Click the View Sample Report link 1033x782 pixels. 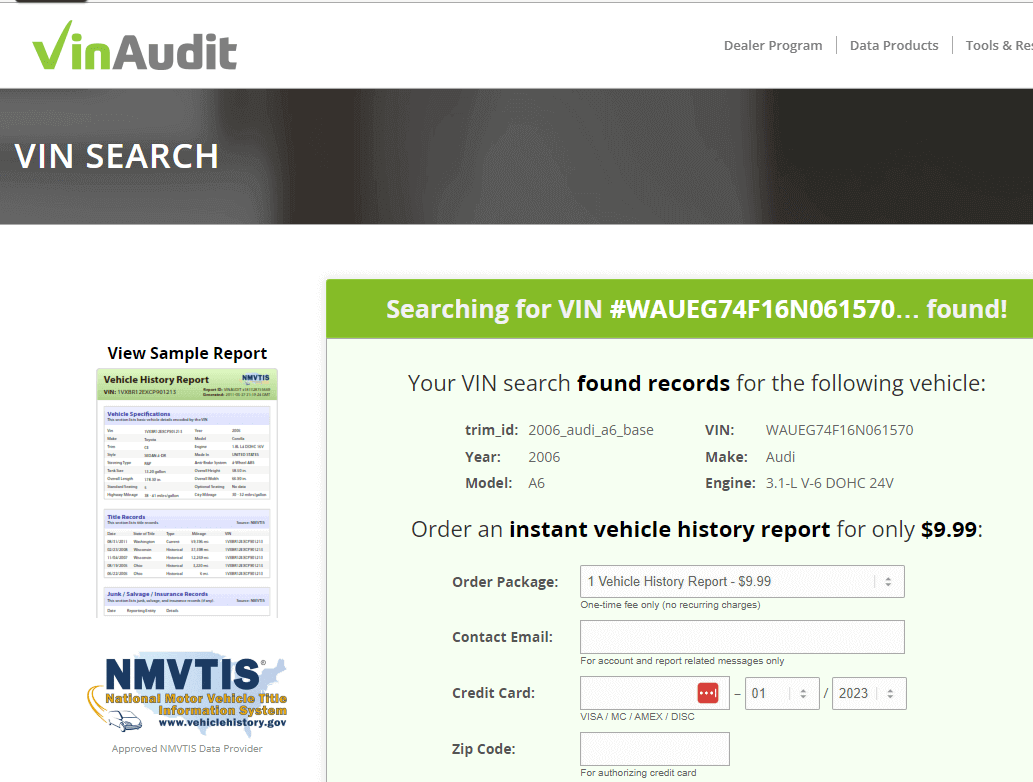187,353
